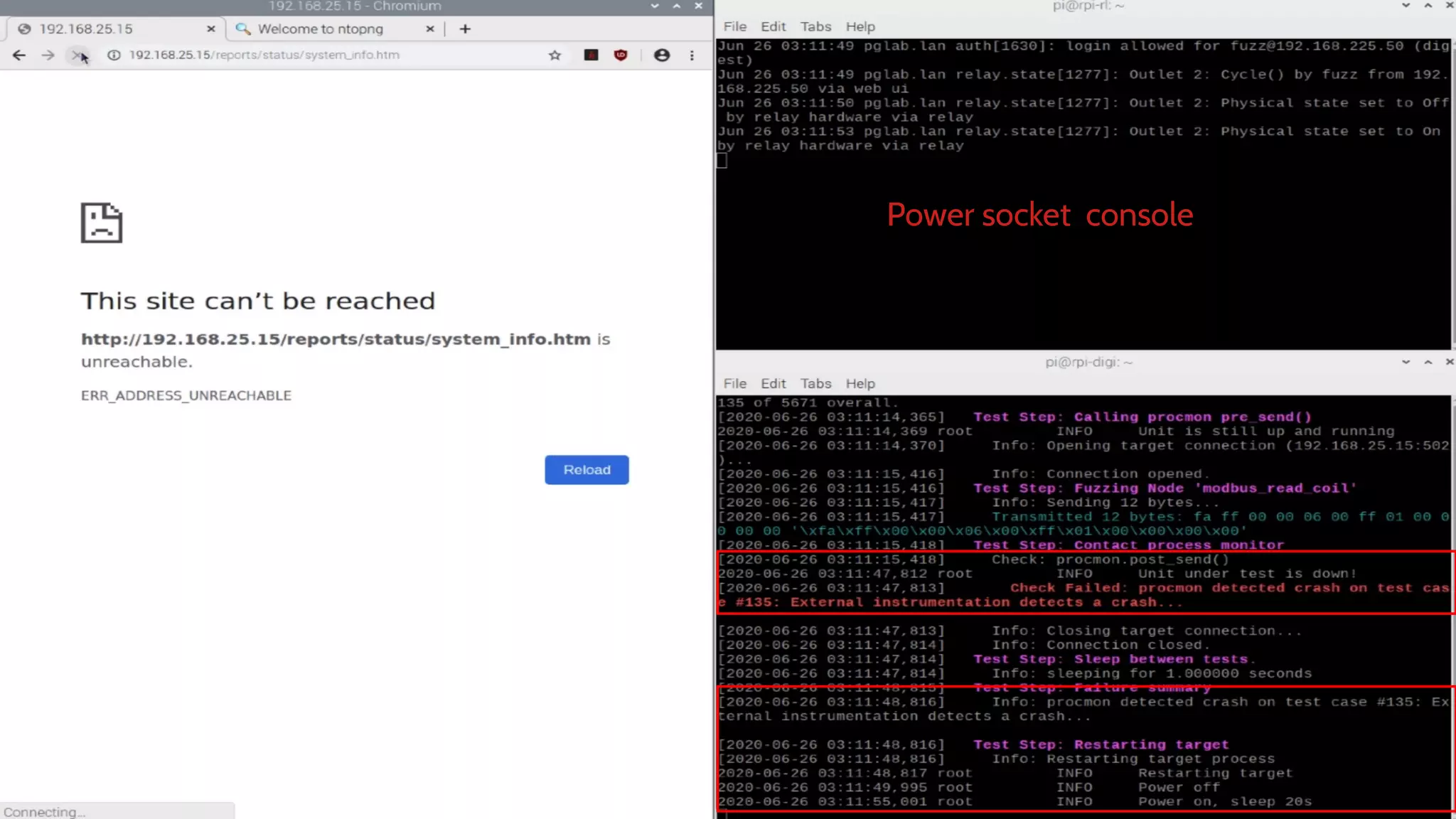Viewport: 1456px width, 819px height.
Task: Open Help menu in rpi-rl terminal
Action: point(860,26)
